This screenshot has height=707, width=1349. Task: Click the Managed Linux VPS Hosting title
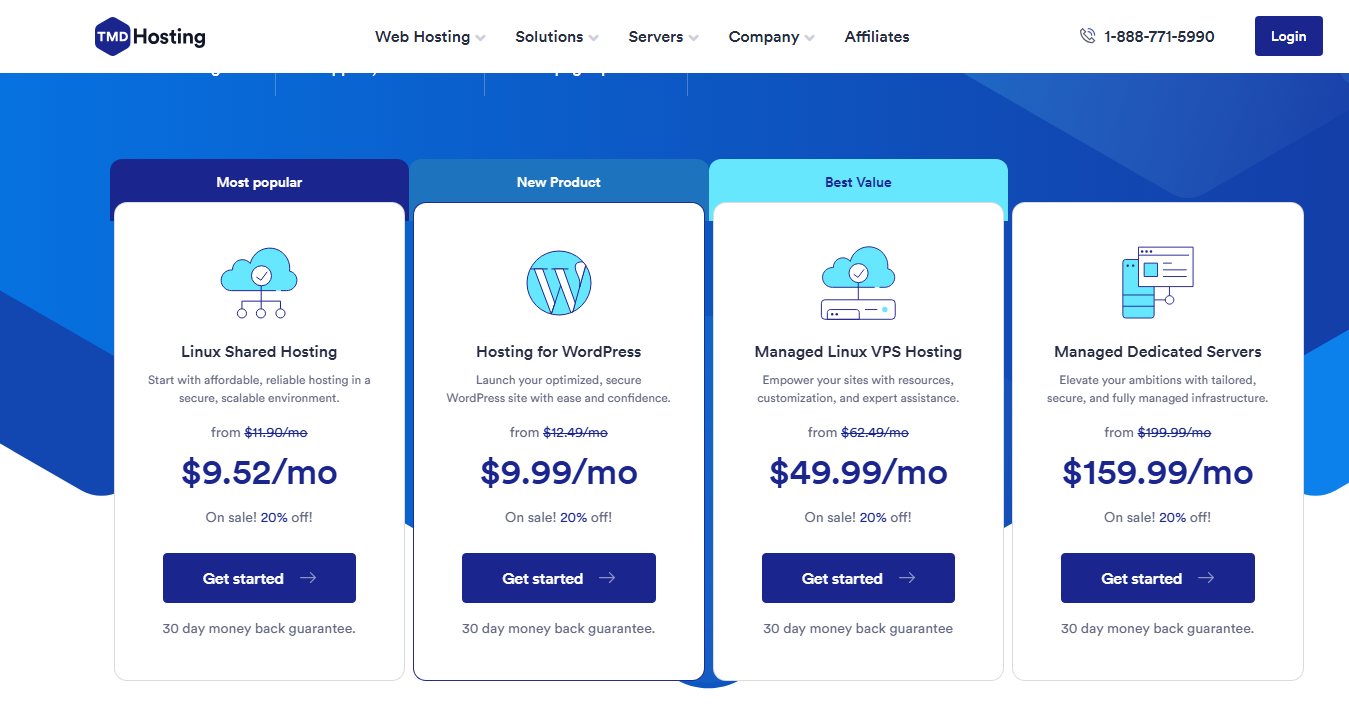click(858, 352)
